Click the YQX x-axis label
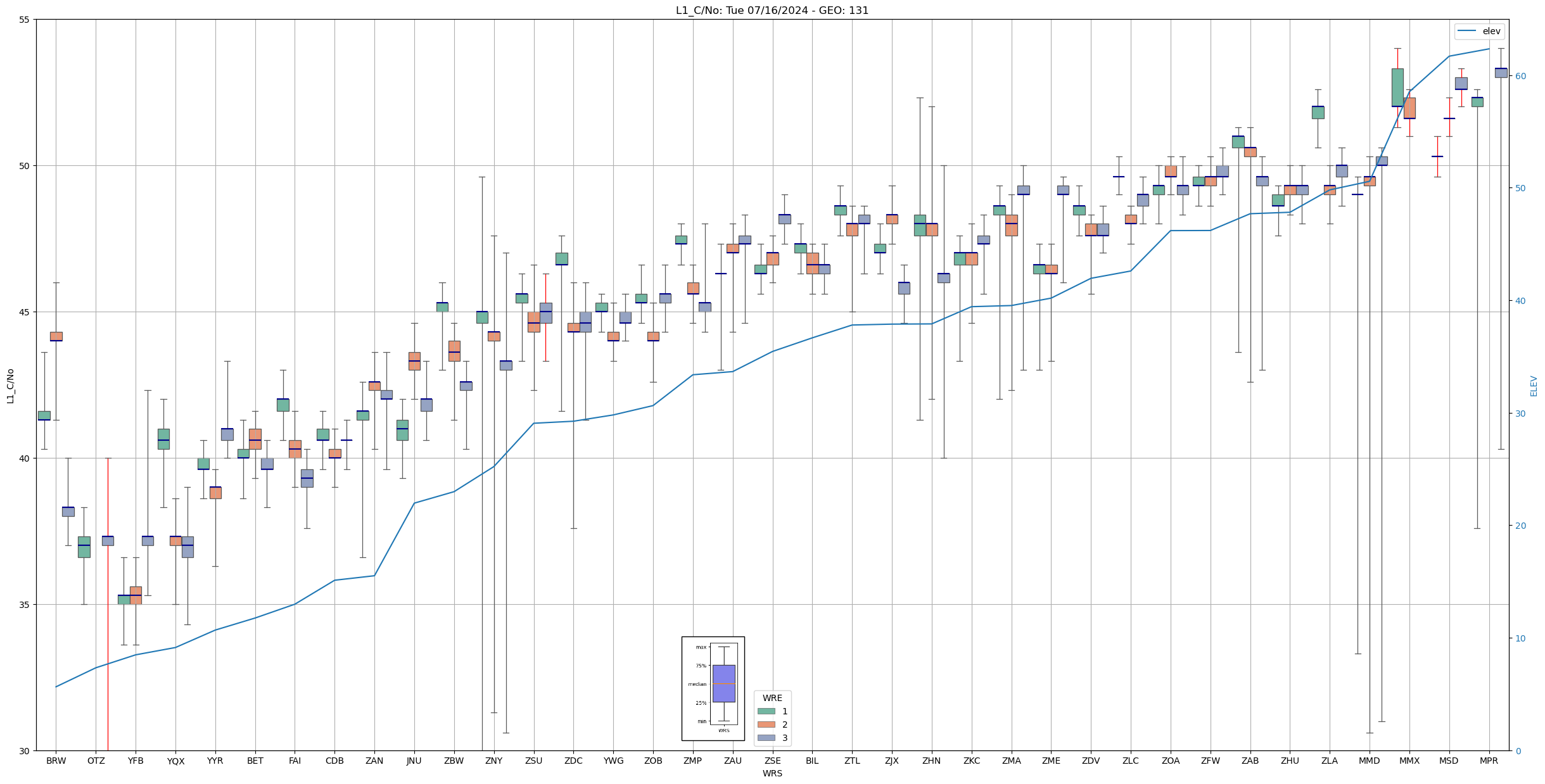This screenshot has width=1545, height=784. point(175,761)
